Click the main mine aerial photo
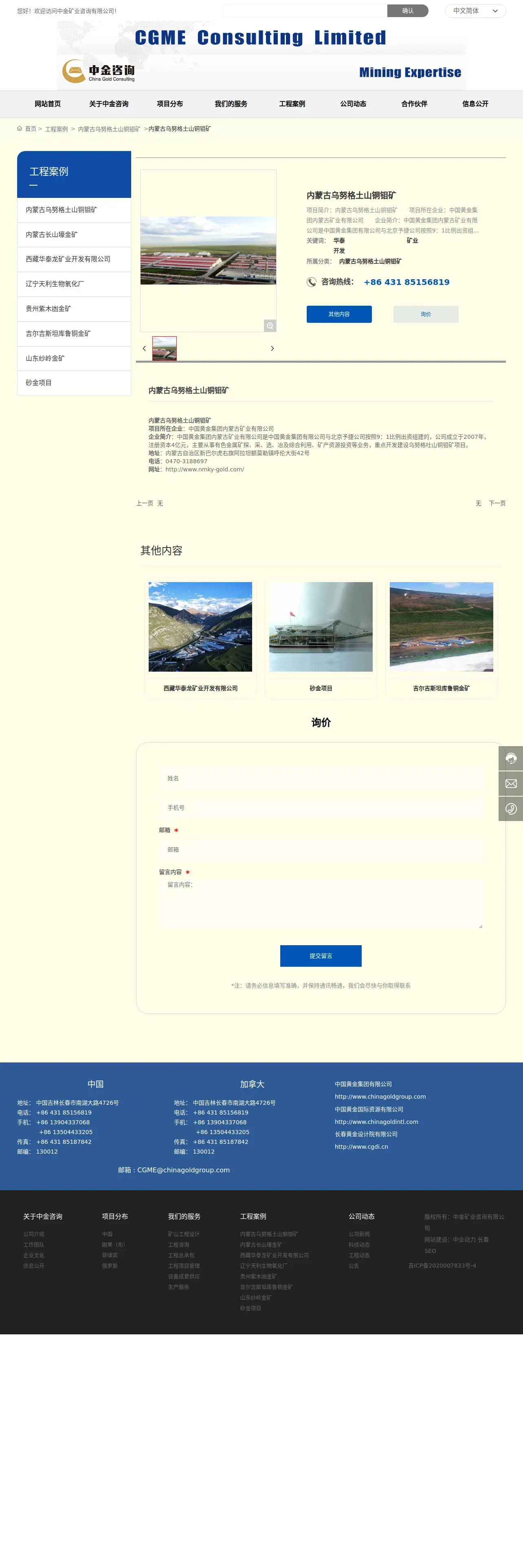Screen dimensions: 523x1568 [x=208, y=250]
